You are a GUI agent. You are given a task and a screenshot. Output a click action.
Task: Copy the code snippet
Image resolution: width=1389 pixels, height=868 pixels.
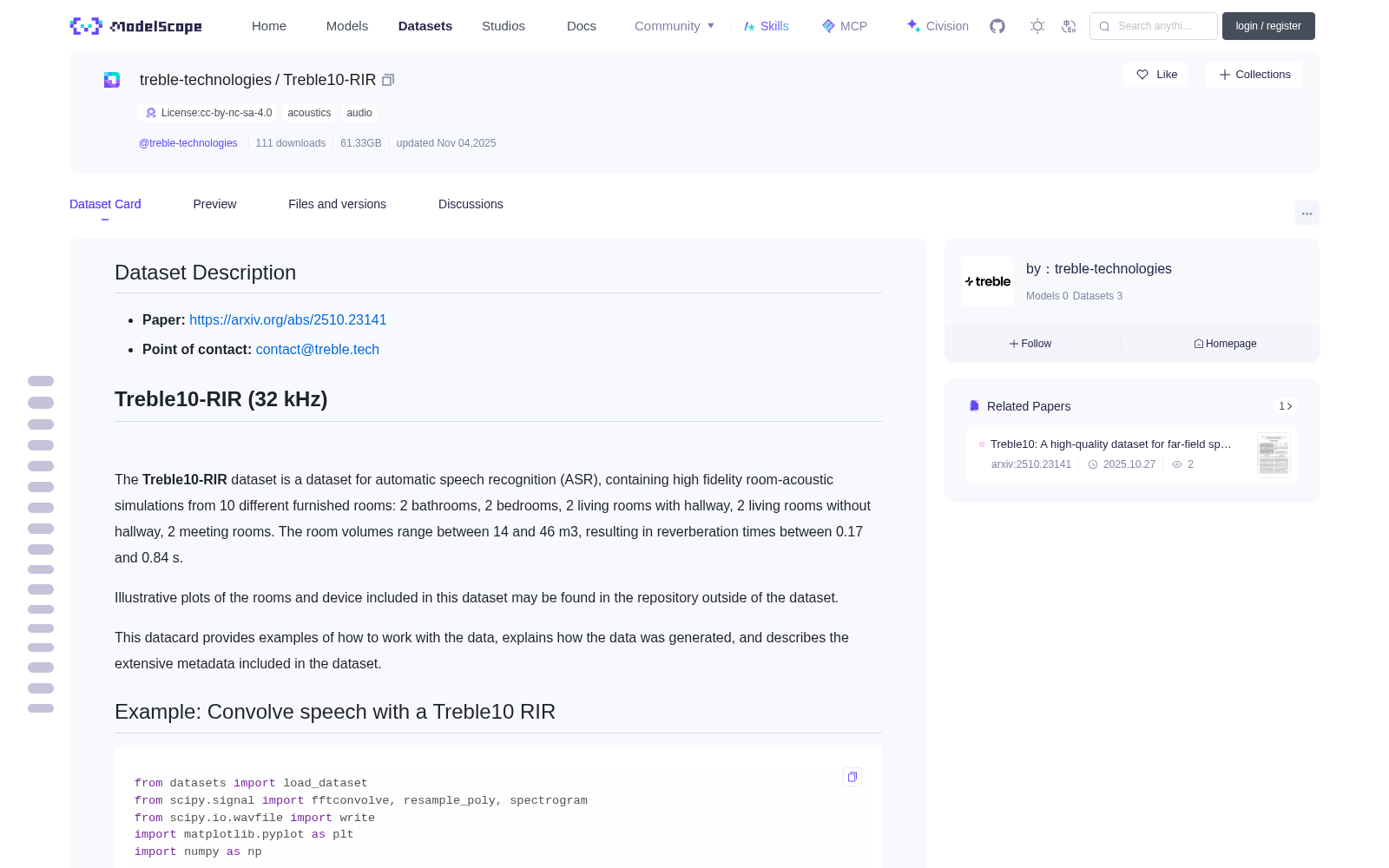(852, 777)
